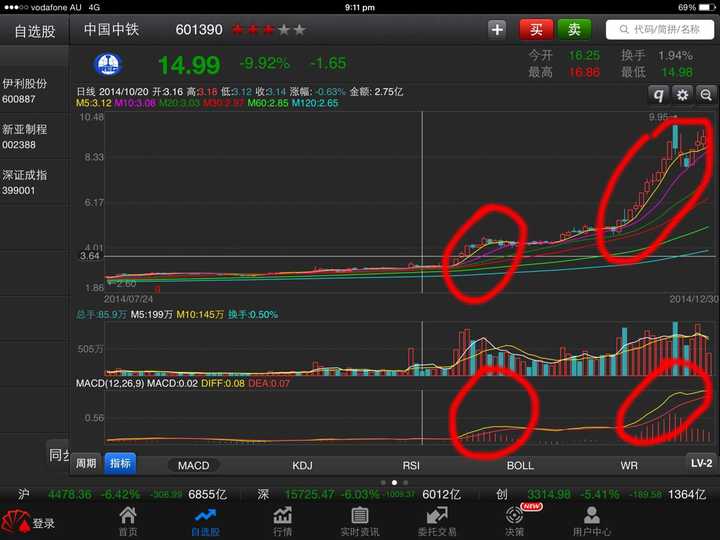Choose the KDJ indicator tab
The height and width of the screenshot is (540, 720).
tap(302, 466)
